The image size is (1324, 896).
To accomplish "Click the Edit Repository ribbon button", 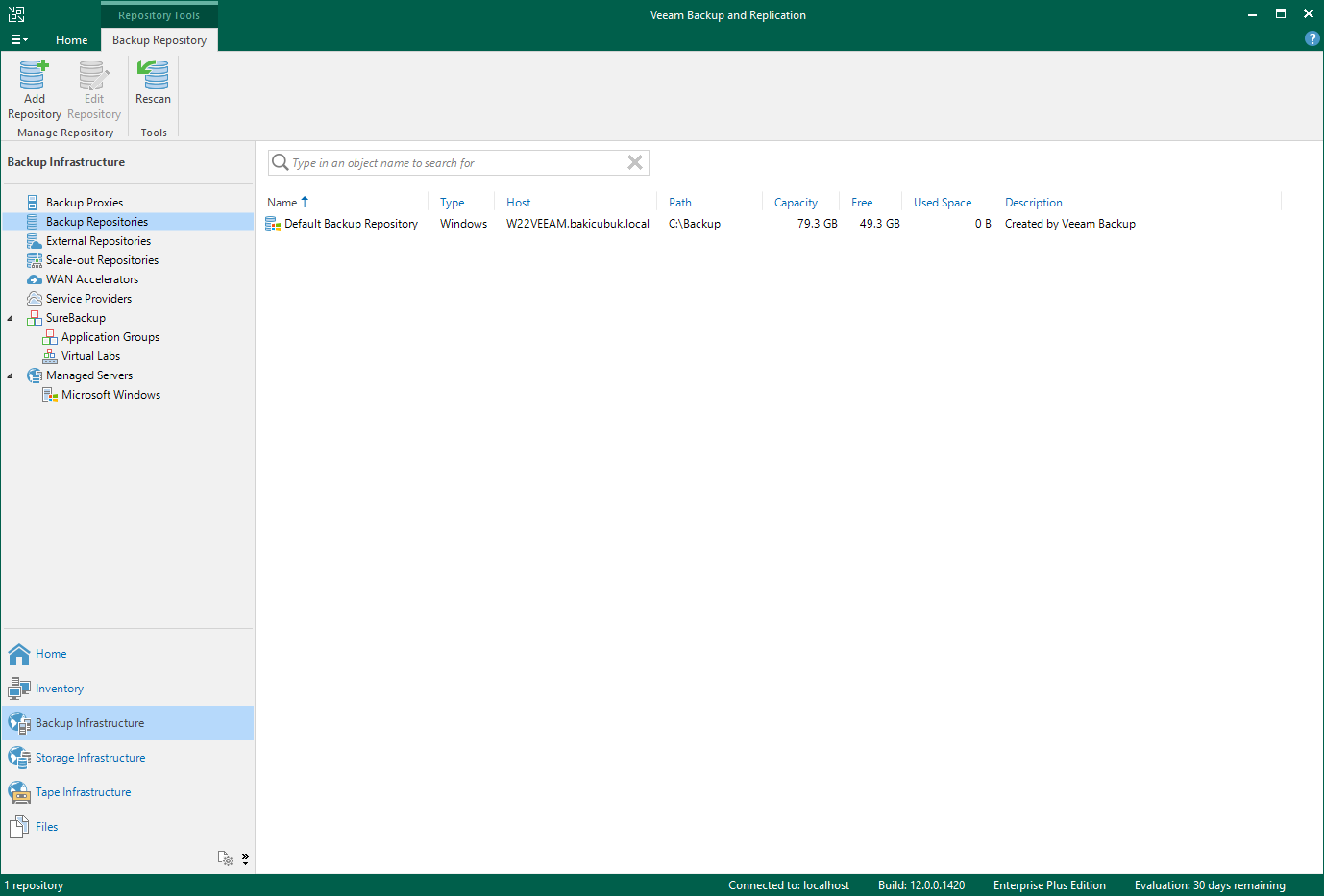I will point(94,90).
